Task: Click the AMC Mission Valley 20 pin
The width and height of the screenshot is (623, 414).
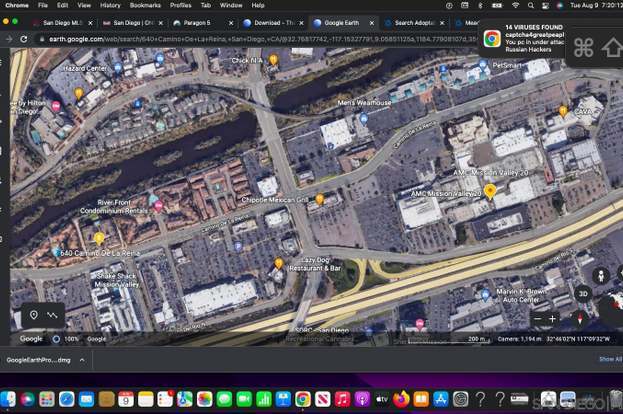Action: click(490, 191)
